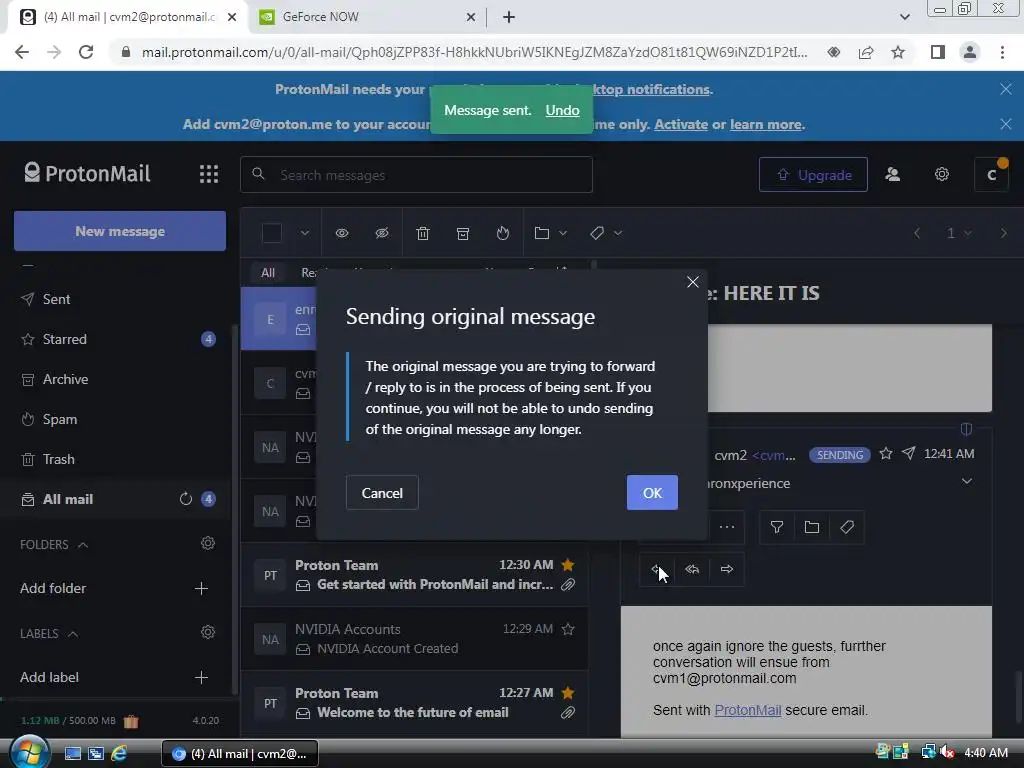Mark as spam with fire icon
Viewport: 1024px width, 768px height.
point(502,233)
